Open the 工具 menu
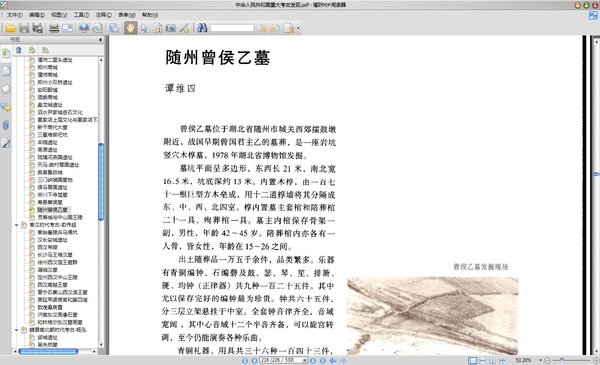The height and width of the screenshot is (365, 600). [81, 15]
